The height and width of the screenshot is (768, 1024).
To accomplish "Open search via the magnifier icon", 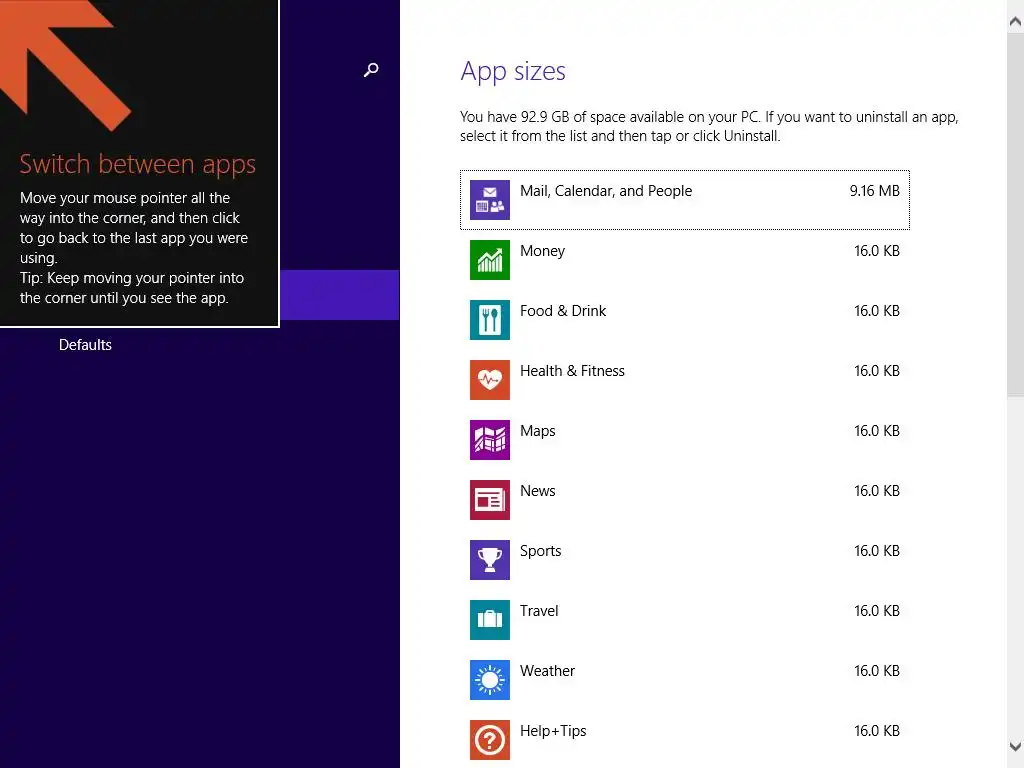I will click(x=371, y=70).
